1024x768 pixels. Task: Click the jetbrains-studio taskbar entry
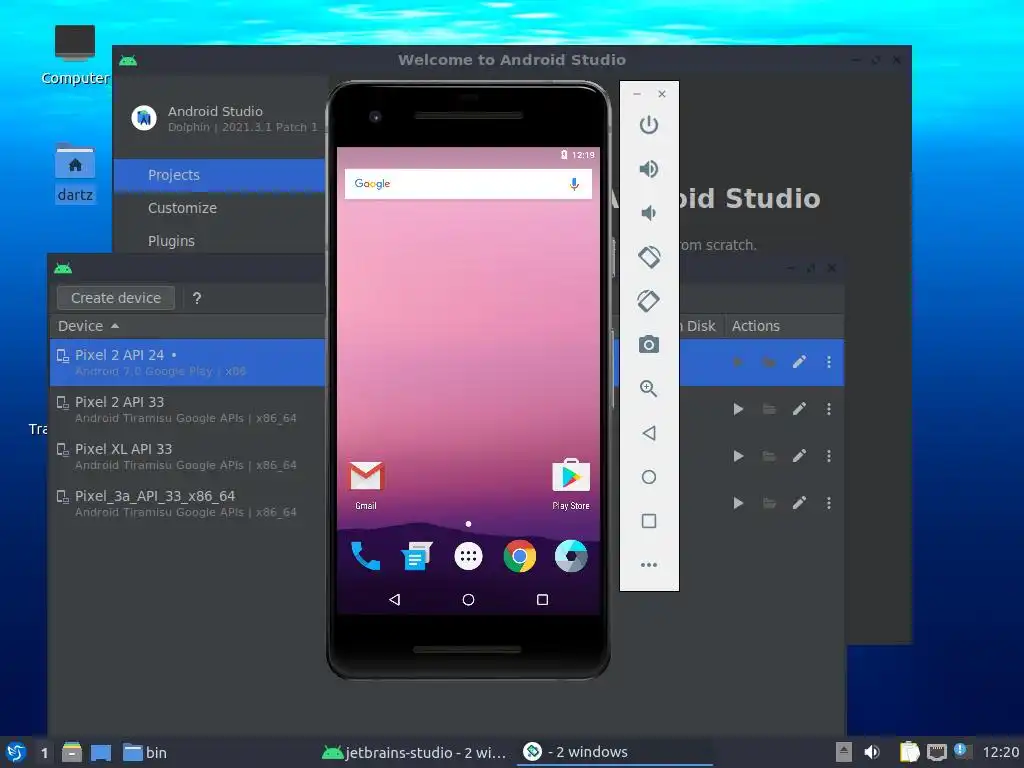414,752
